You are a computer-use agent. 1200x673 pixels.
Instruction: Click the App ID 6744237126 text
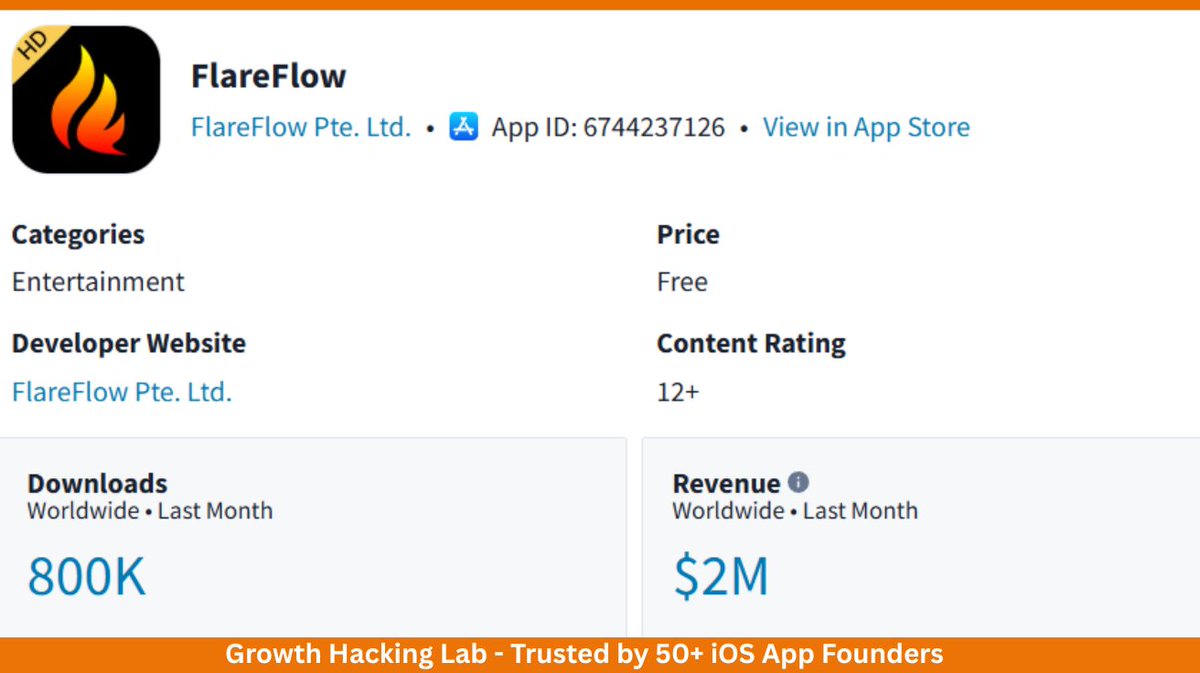tap(608, 128)
